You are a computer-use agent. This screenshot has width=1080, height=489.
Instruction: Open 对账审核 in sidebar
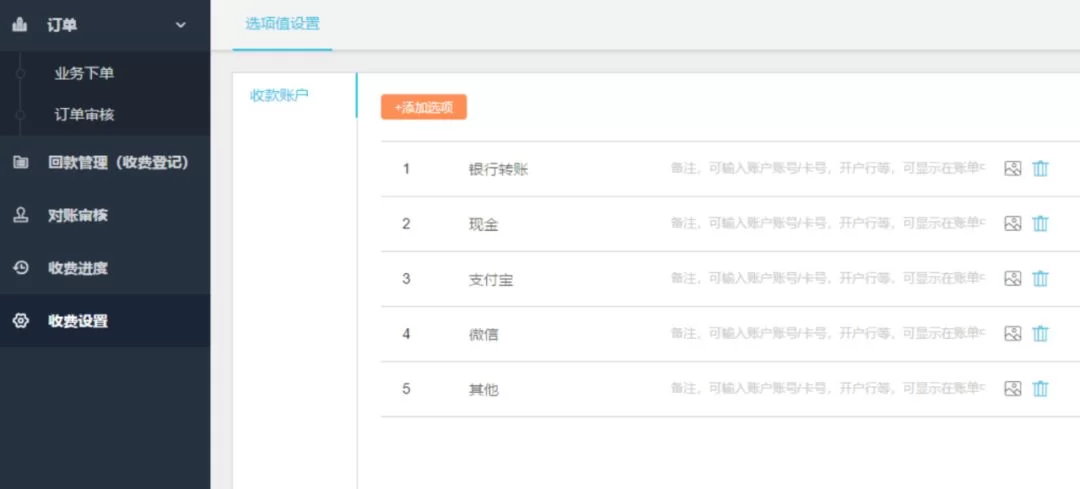click(77, 215)
